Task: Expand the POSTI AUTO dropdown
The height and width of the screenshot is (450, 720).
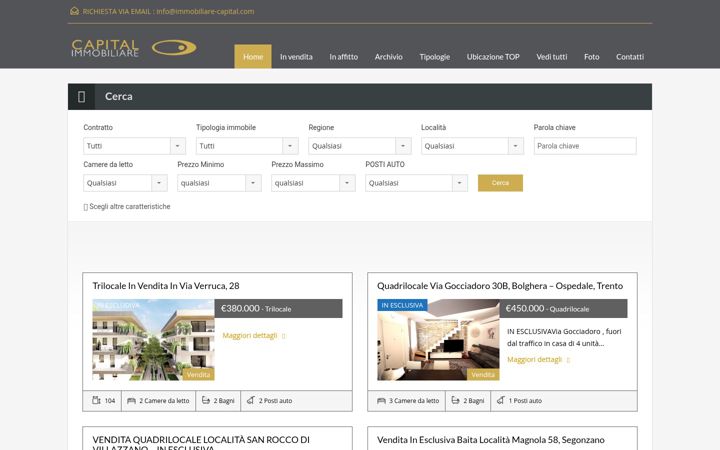Action: click(416, 183)
